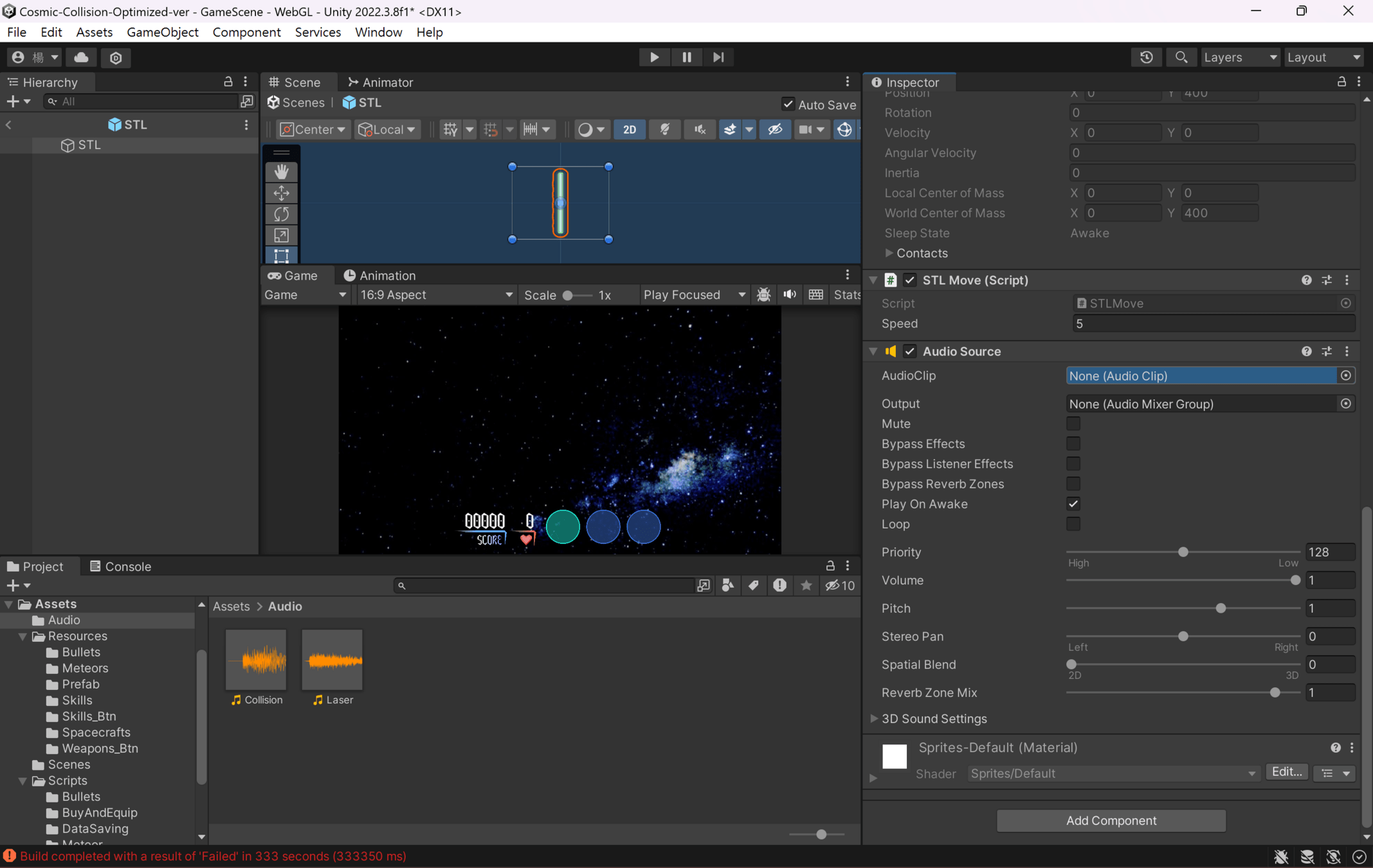The height and width of the screenshot is (868, 1373).
Task: Select the Laser audio clip thumbnail
Action: pos(332,660)
